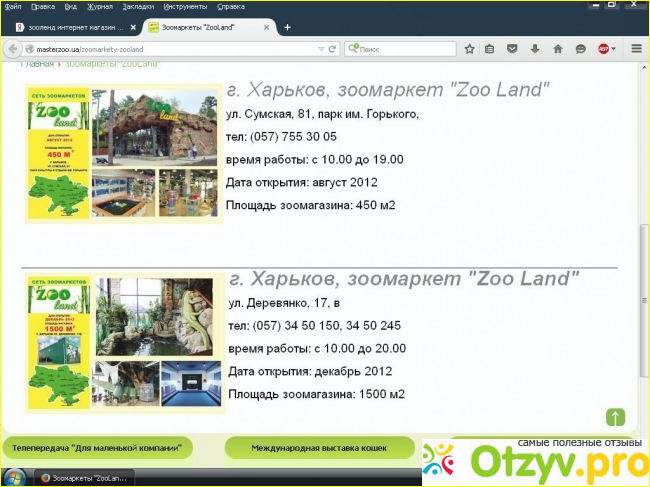
Task: Switch to the зооленд интернет магазин tab
Action: tap(75, 27)
